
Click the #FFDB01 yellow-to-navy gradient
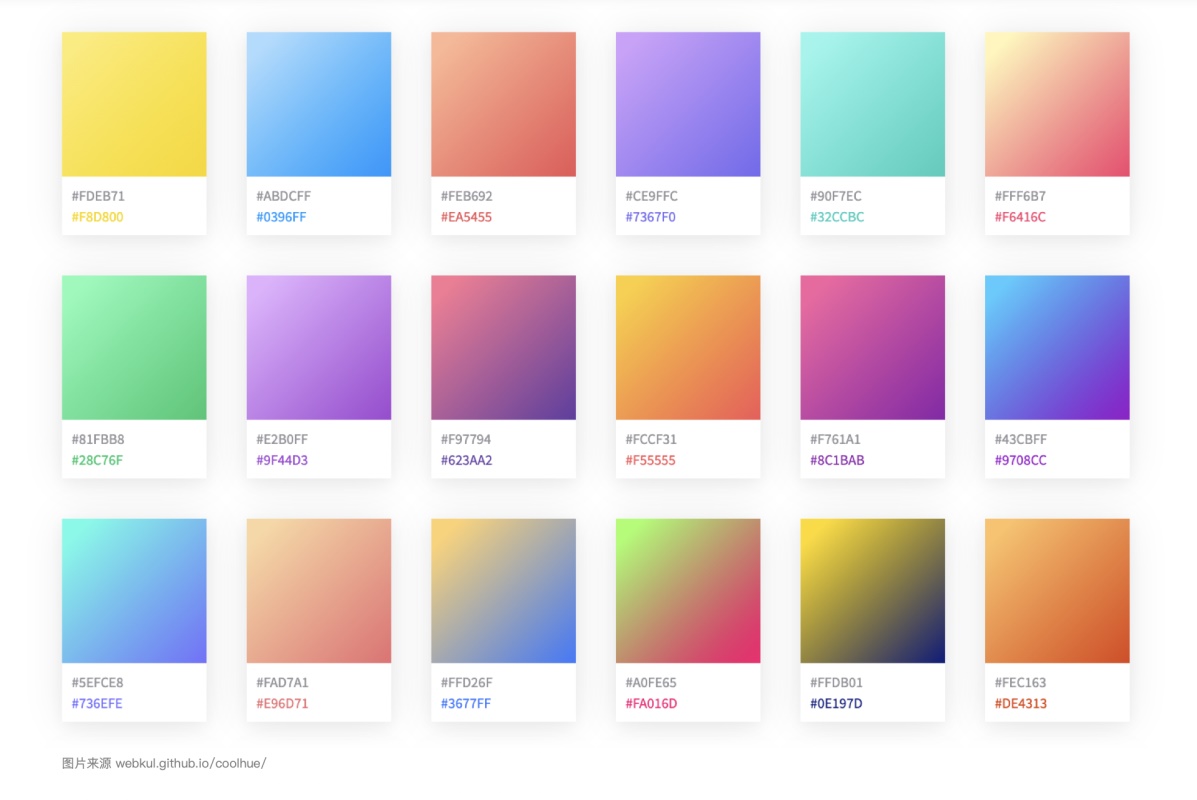873,591
